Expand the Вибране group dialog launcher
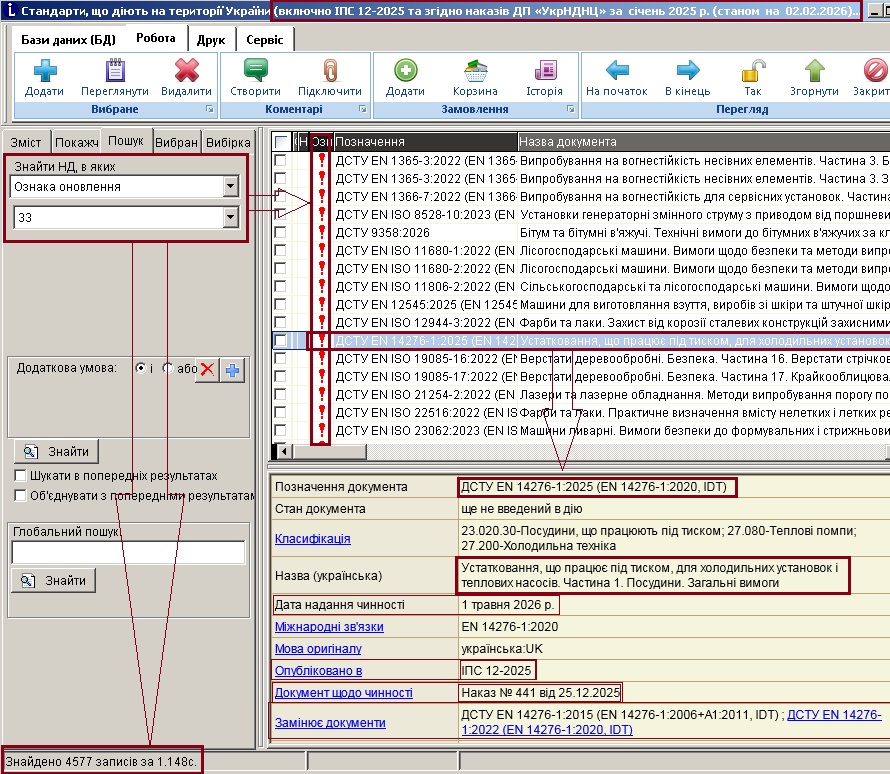Screen dimensions: 890x774 click(209, 109)
